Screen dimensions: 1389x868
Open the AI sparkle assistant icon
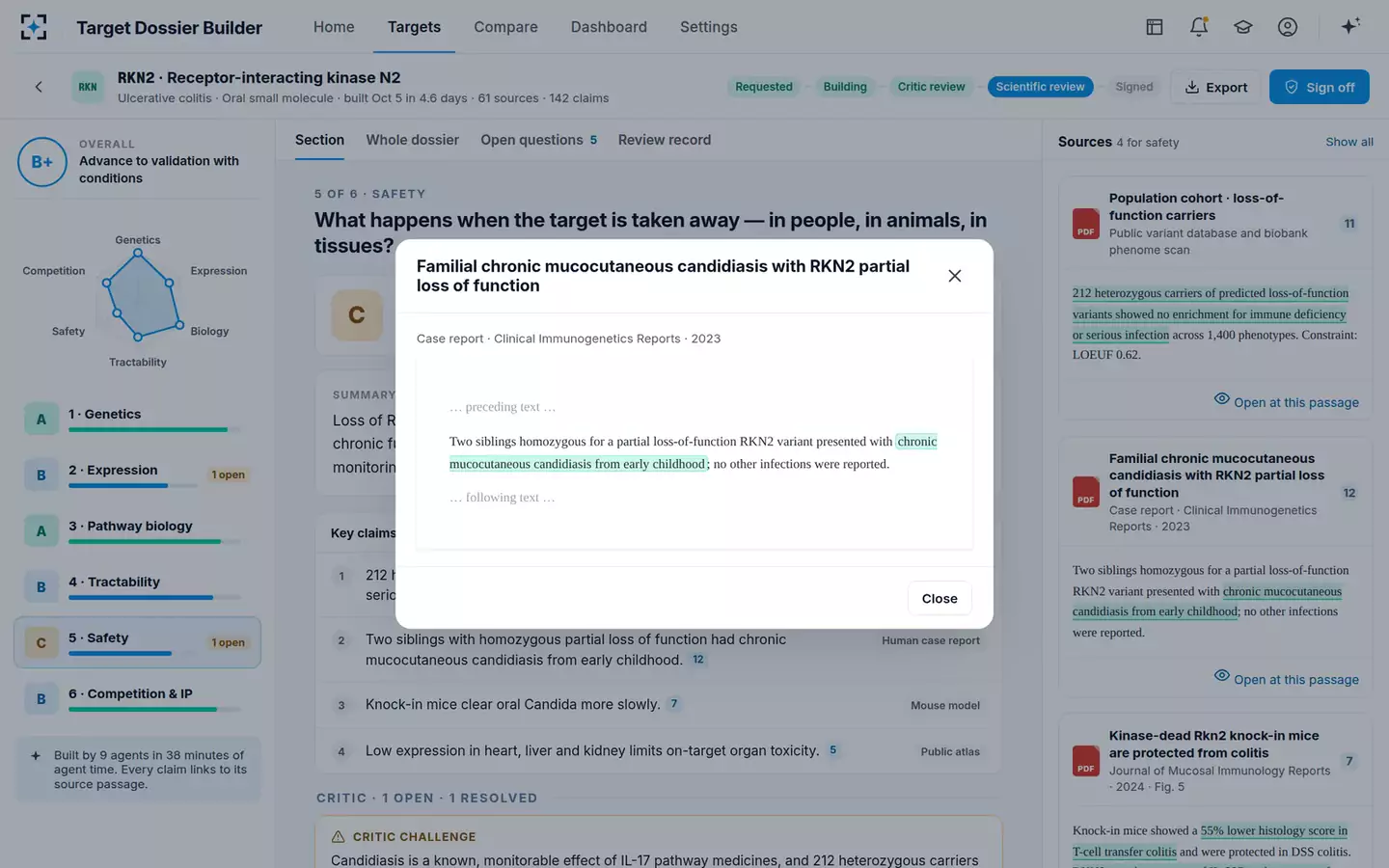point(1350,26)
